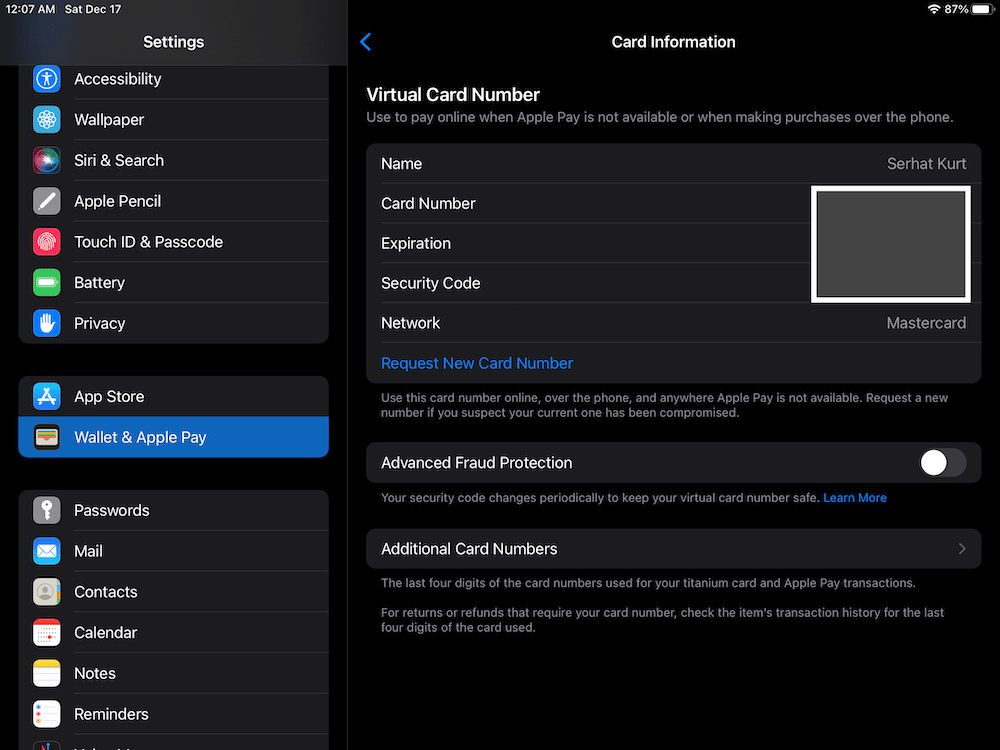Tap the Security Code row label
Screen dimensions: 1000x750
tap(430, 283)
